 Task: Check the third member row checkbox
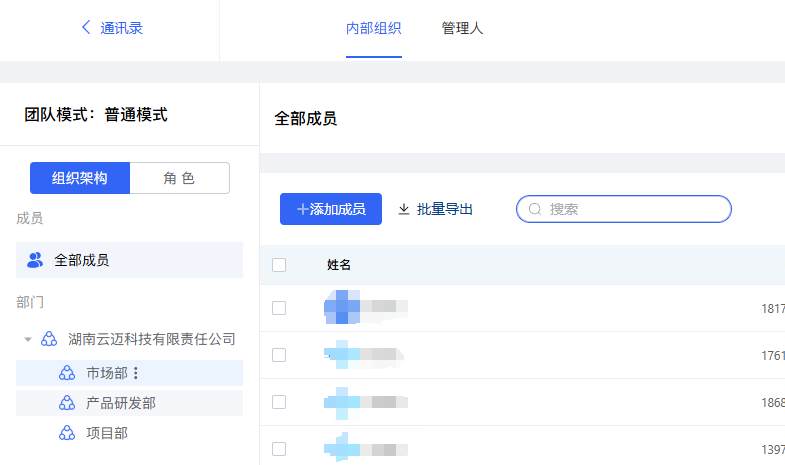click(x=279, y=402)
